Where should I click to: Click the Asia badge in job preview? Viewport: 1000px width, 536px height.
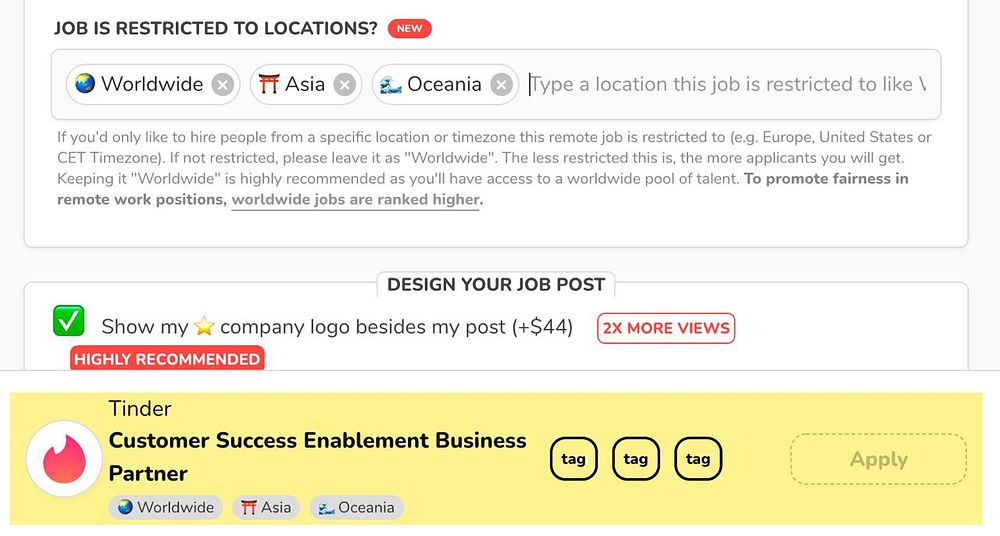pyautogui.click(x=266, y=507)
